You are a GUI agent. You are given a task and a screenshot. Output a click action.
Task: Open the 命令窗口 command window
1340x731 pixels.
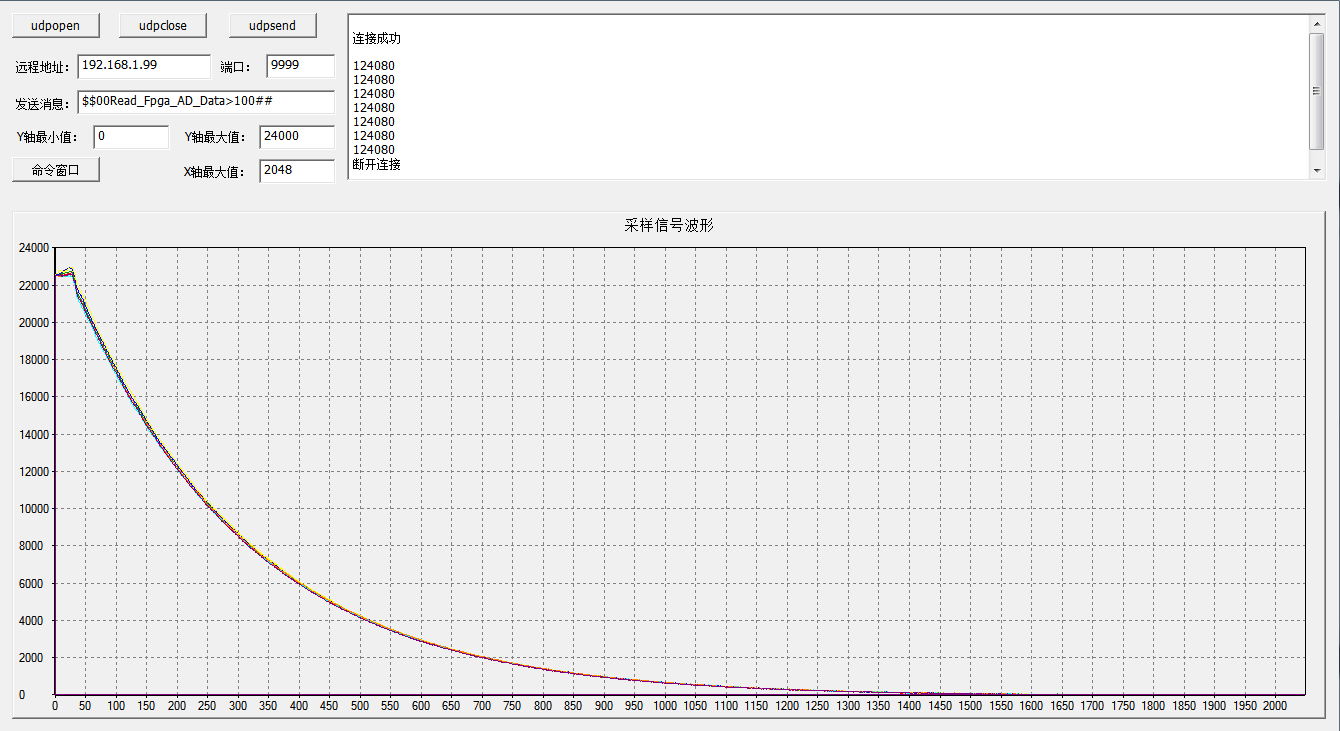(x=55, y=170)
